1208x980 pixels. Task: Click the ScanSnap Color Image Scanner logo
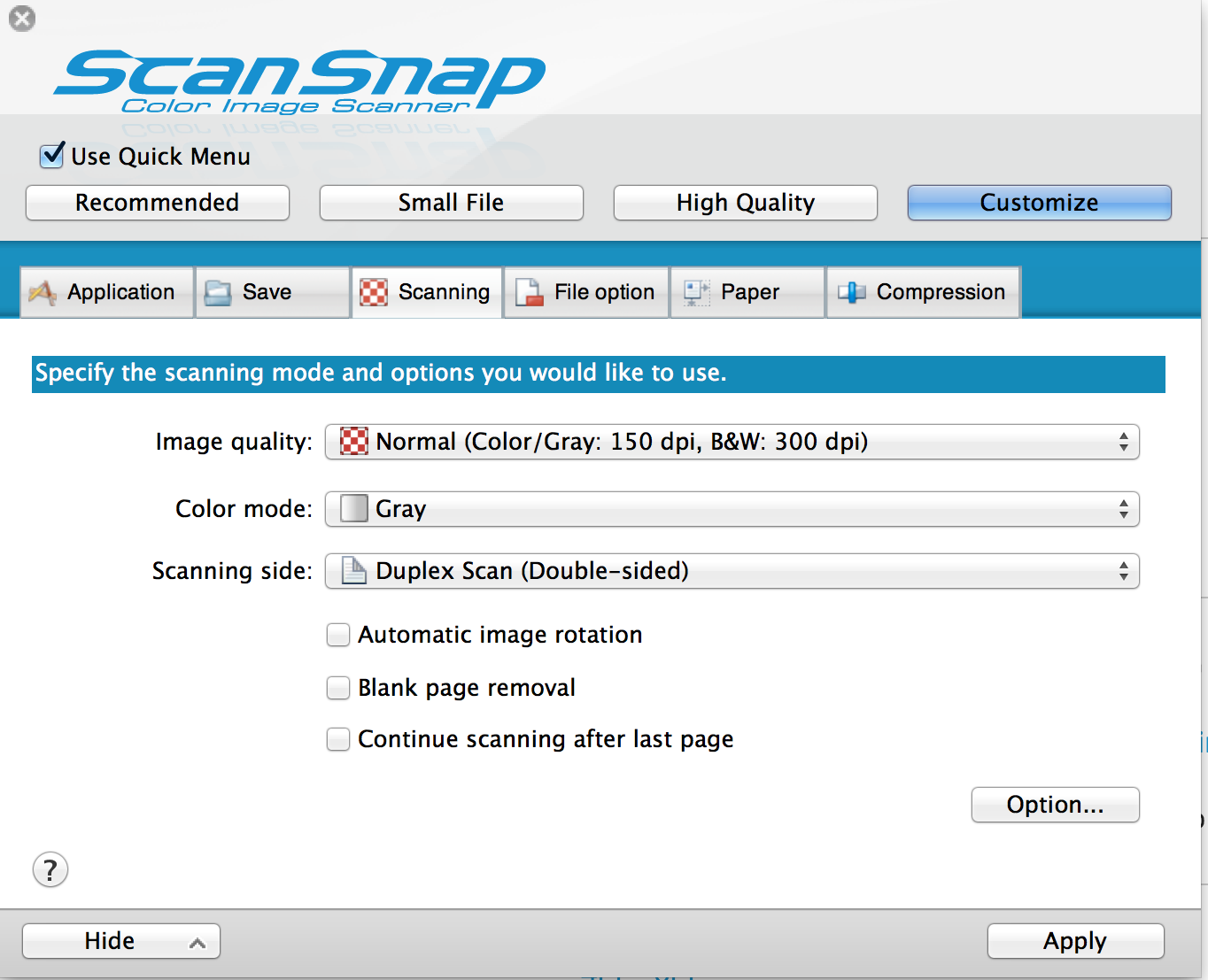299,81
